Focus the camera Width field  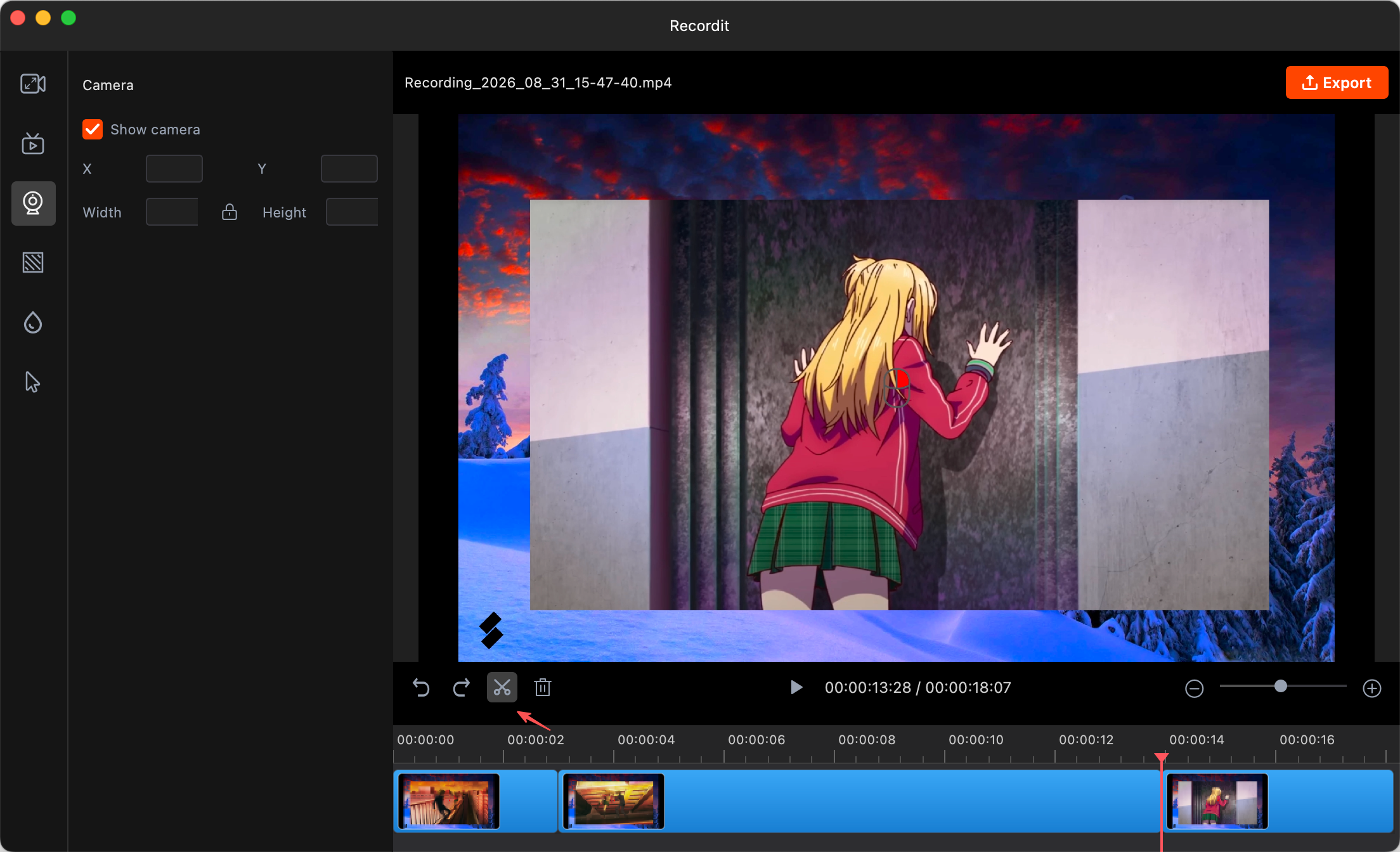pyautogui.click(x=172, y=212)
